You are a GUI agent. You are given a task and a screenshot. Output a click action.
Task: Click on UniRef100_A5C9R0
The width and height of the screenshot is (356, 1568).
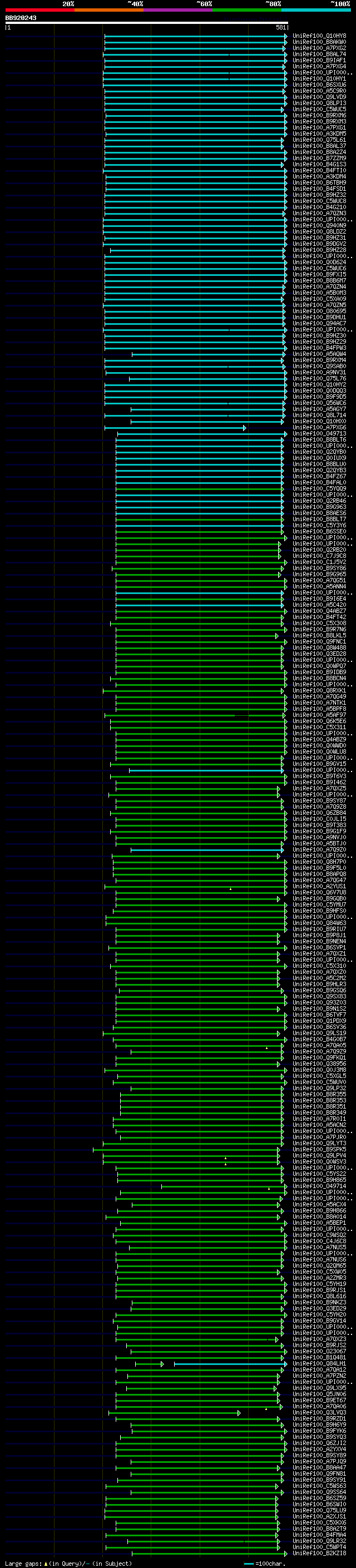click(319, 91)
